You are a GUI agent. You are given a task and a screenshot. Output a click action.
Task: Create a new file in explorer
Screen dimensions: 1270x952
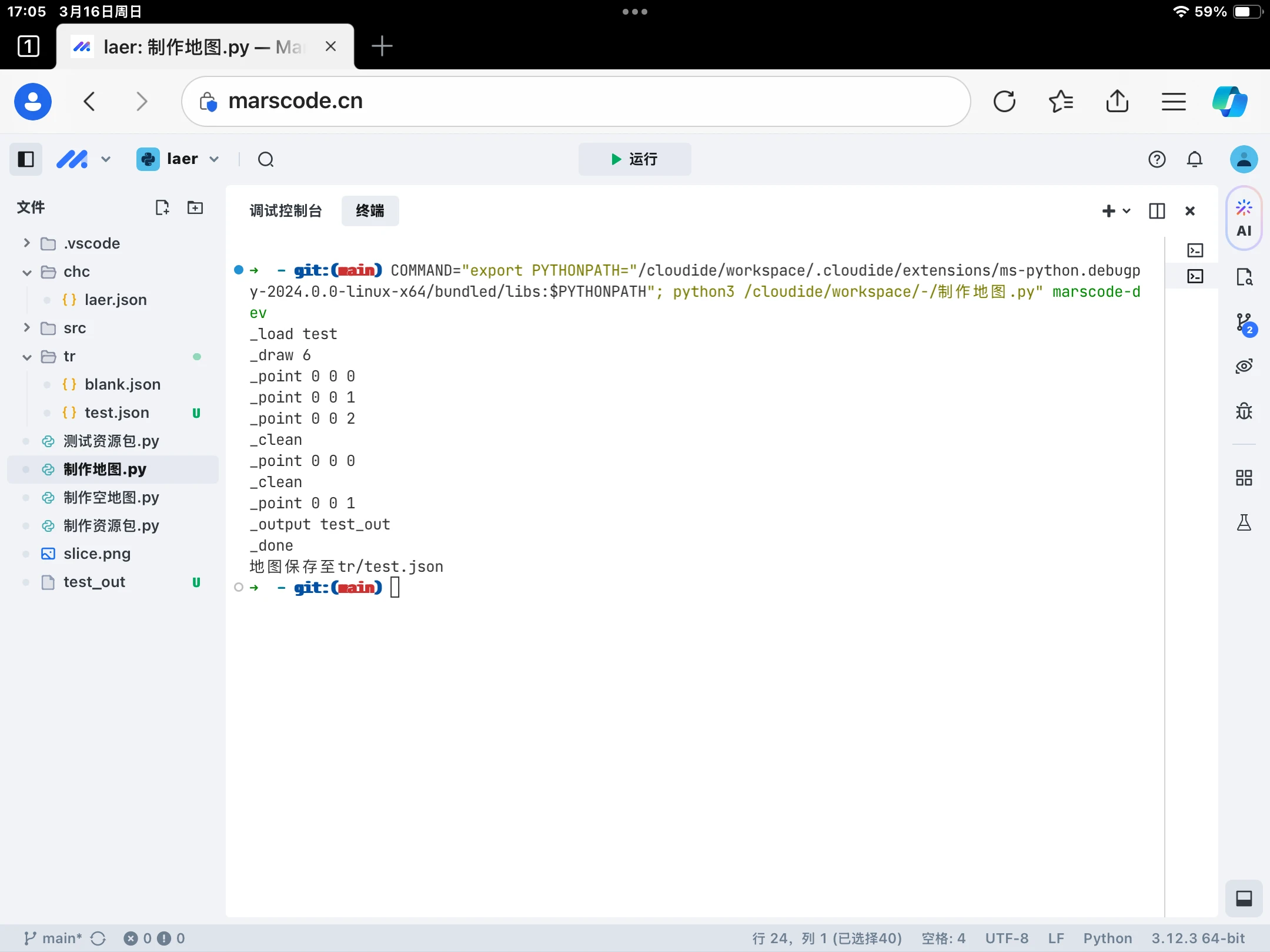coord(162,207)
